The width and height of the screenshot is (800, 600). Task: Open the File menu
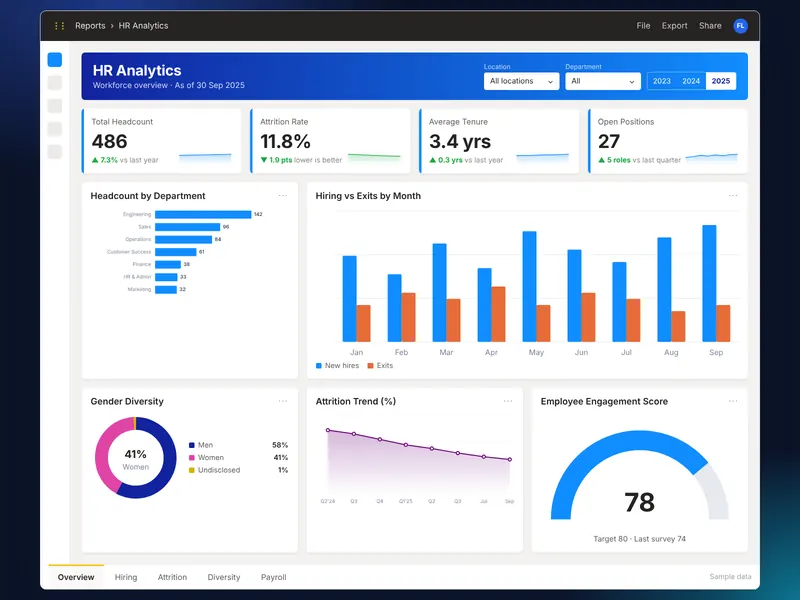tap(643, 26)
